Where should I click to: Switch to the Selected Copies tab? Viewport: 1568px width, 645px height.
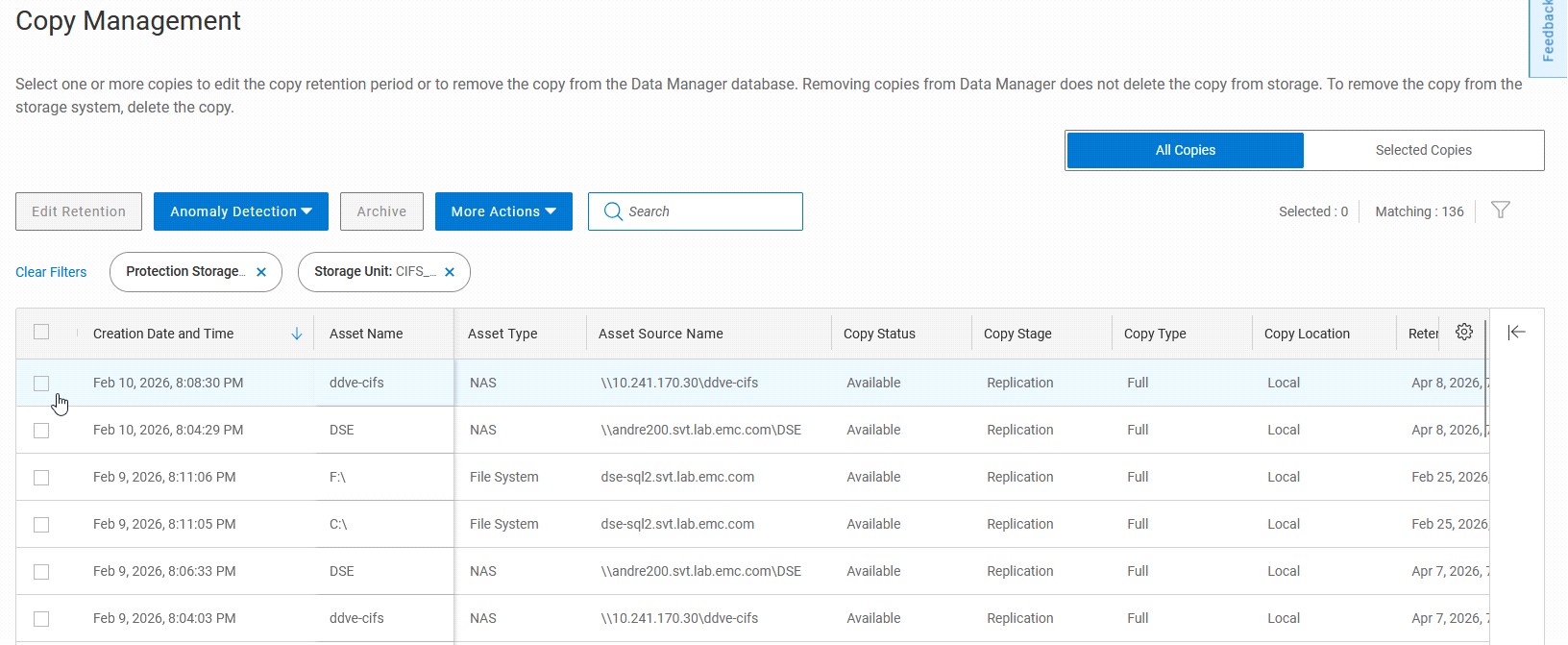(x=1423, y=150)
